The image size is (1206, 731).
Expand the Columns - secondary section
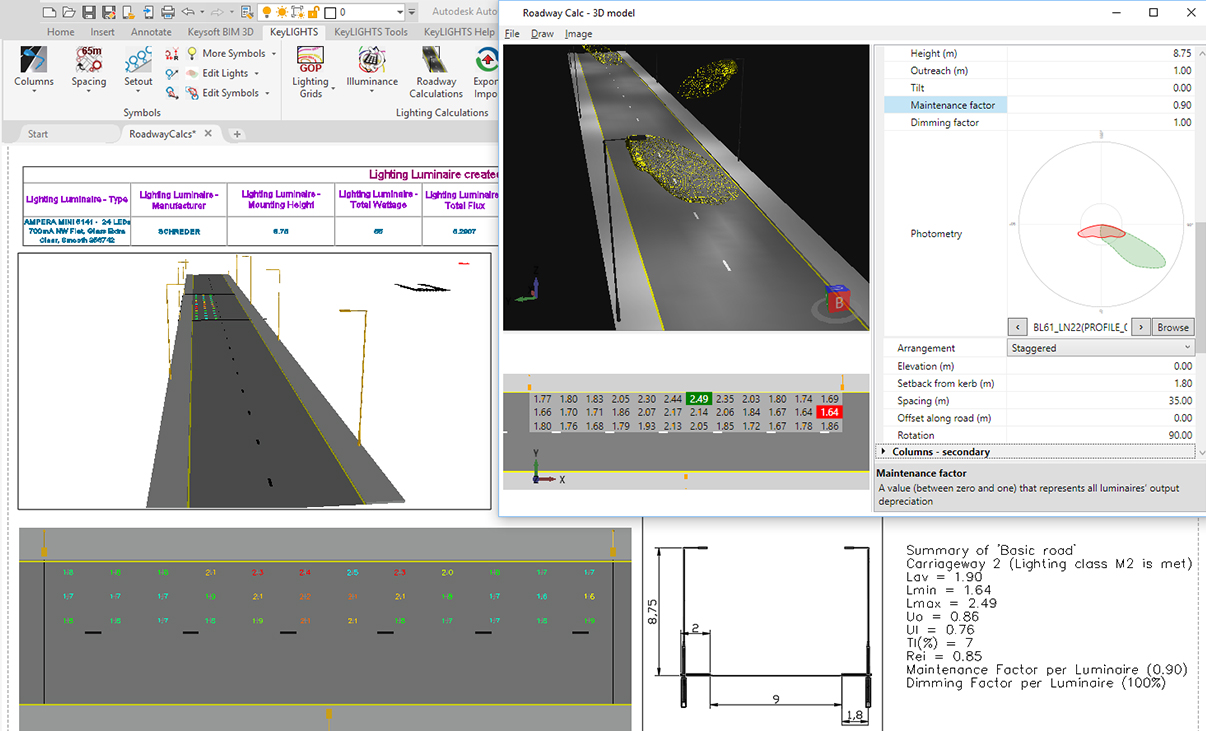click(883, 451)
